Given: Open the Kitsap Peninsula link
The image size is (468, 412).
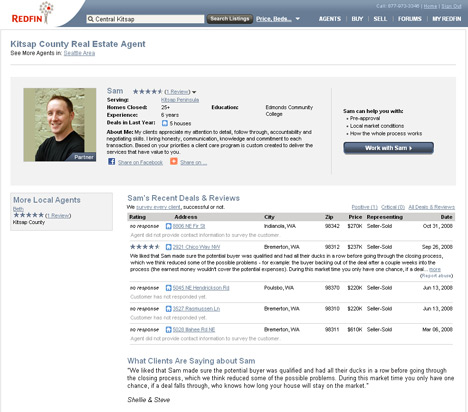Looking at the screenshot, I should coord(180,100).
